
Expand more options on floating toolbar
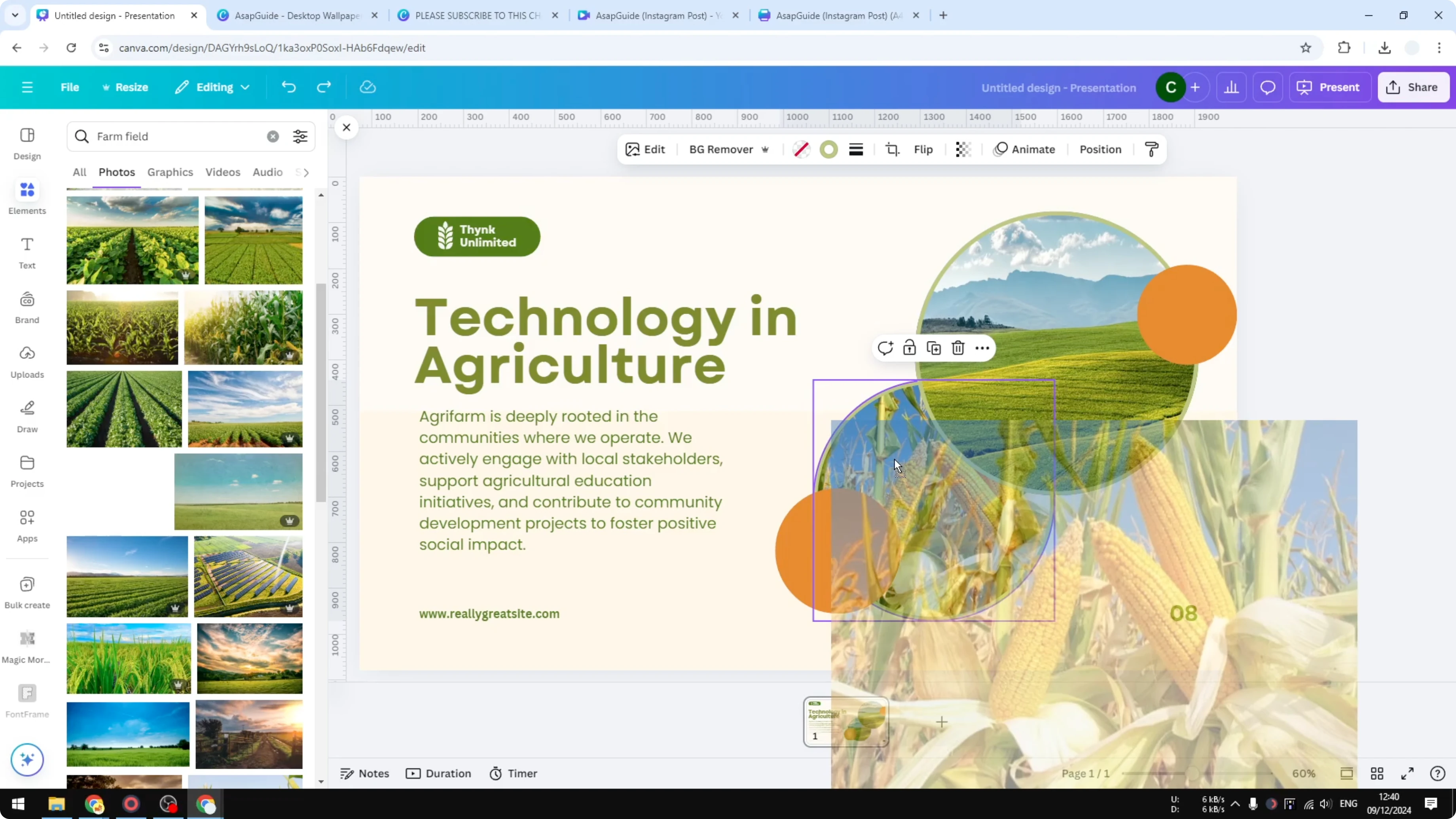982,348
